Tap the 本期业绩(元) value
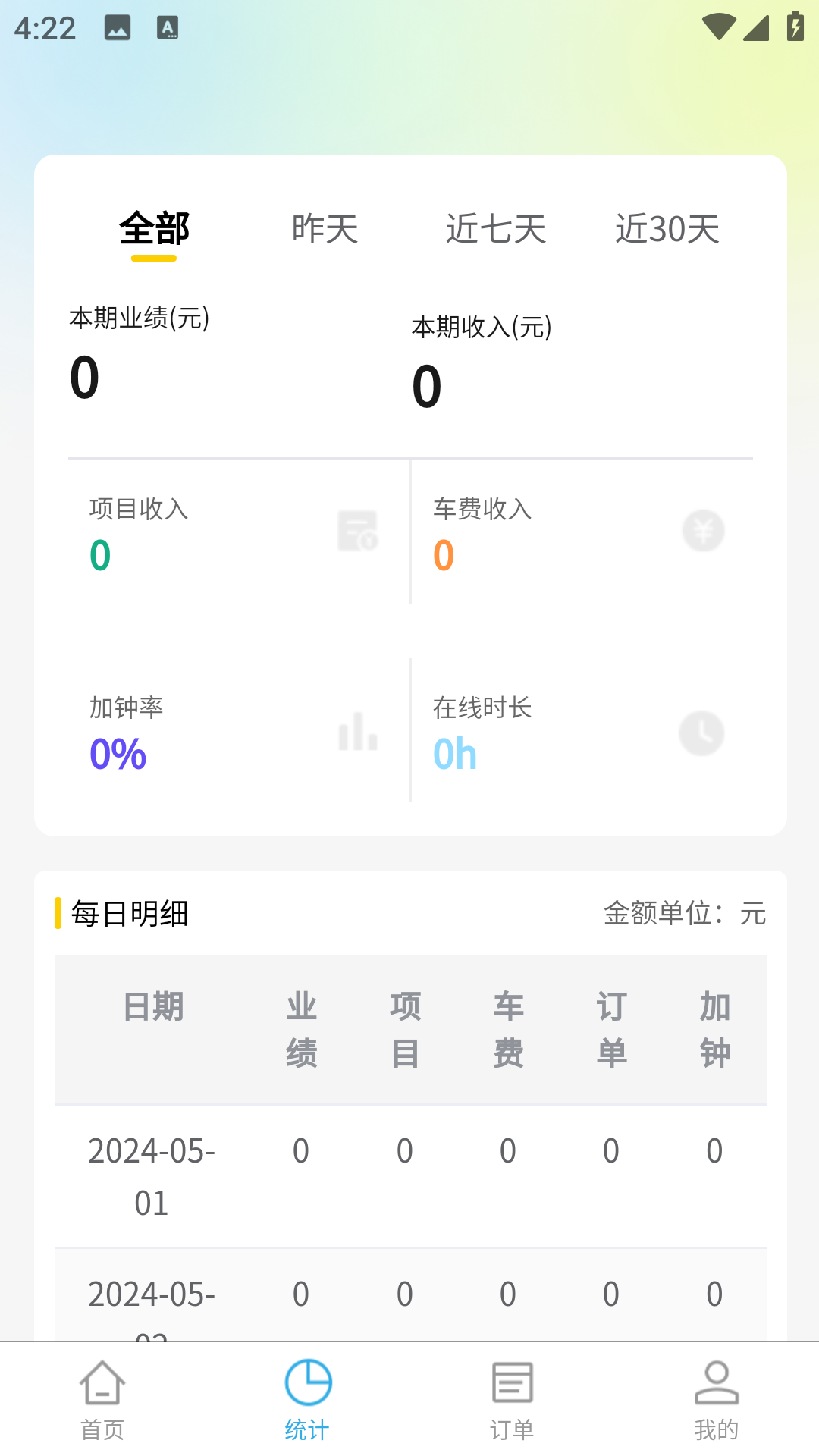 coord(85,377)
